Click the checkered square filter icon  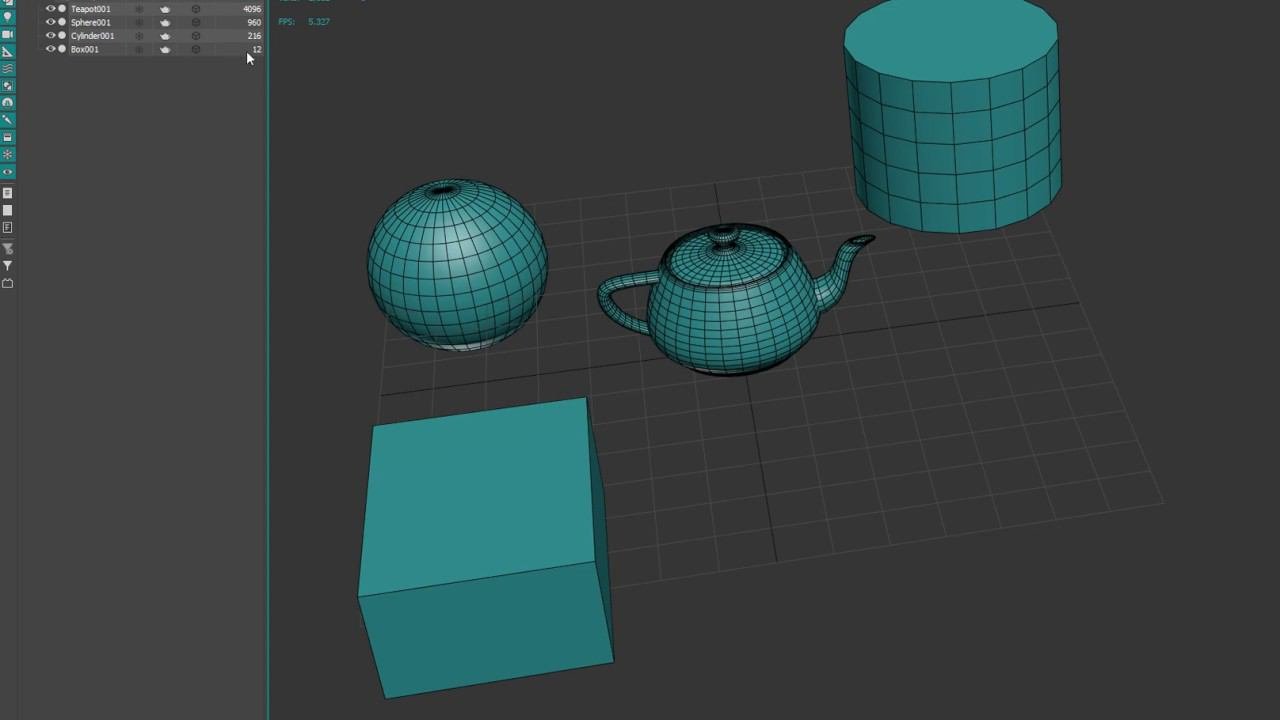(x=8, y=86)
